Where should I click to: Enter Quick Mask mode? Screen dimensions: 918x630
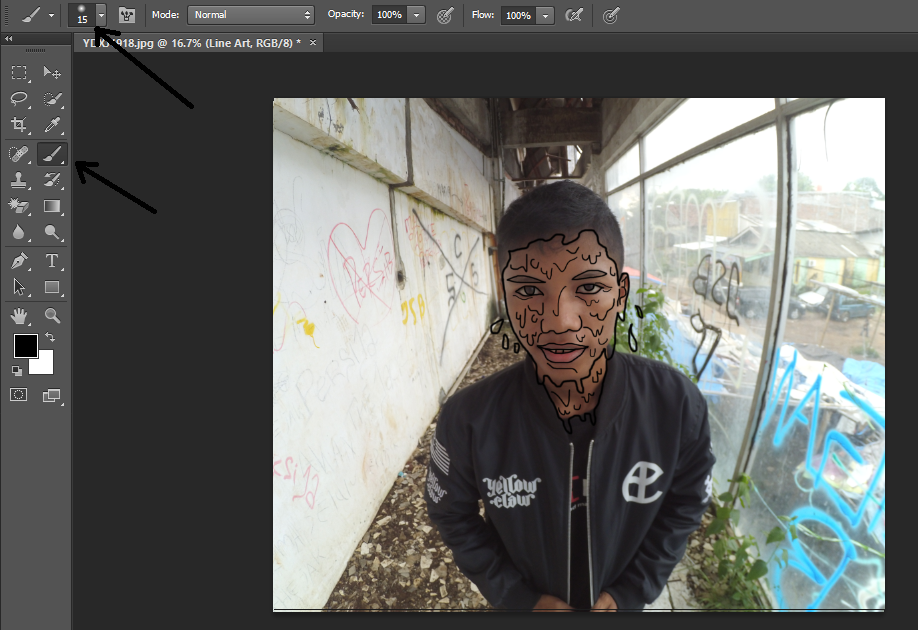click(18, 396)
